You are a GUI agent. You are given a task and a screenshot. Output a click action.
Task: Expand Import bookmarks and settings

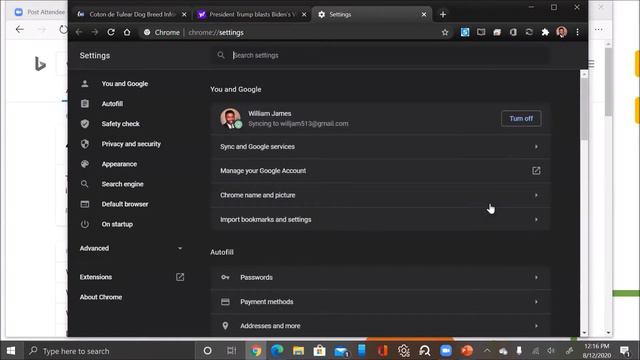[x=381, y=220]
